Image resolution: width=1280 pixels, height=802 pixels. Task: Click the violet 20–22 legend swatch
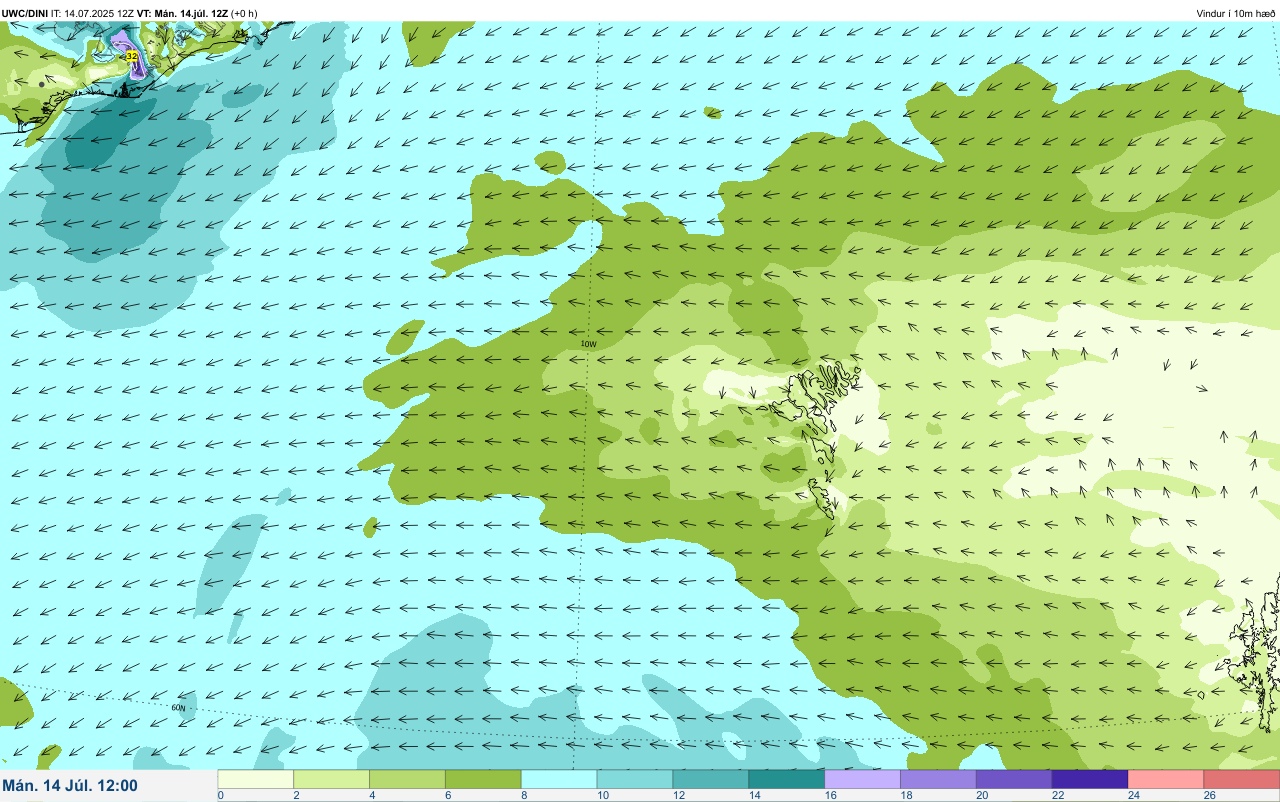click(x=1015, y=779)
